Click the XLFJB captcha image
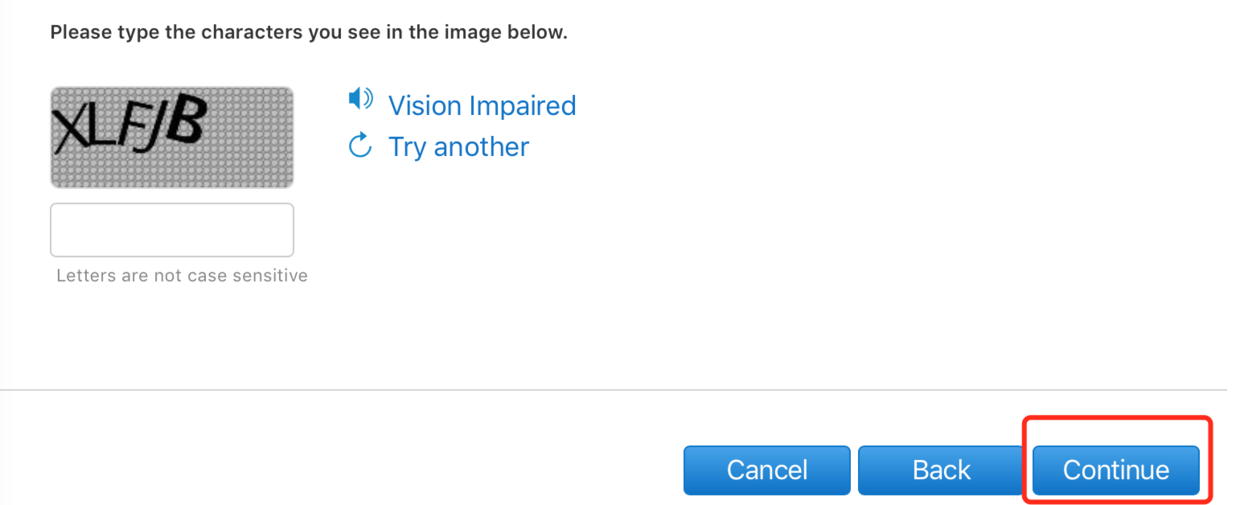The height and width of the screenshot is (505, 1240). click(172, 137)
